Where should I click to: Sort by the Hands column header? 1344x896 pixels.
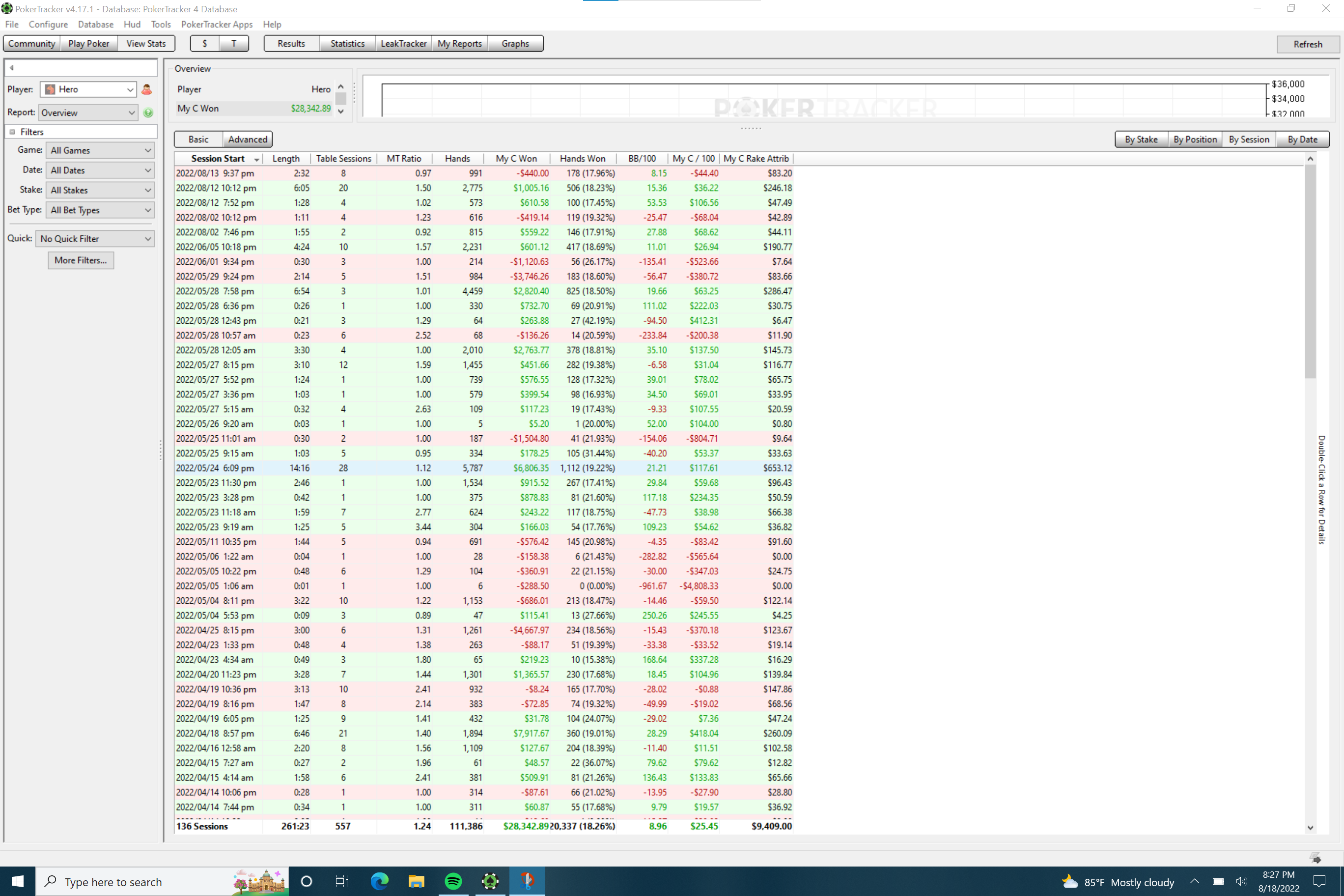[x=457, y=159]
